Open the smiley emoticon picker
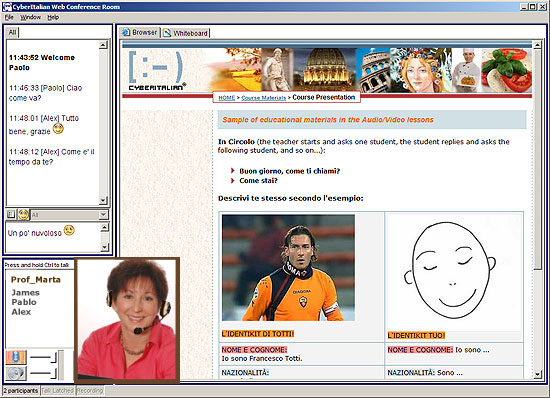 (24, 214)
